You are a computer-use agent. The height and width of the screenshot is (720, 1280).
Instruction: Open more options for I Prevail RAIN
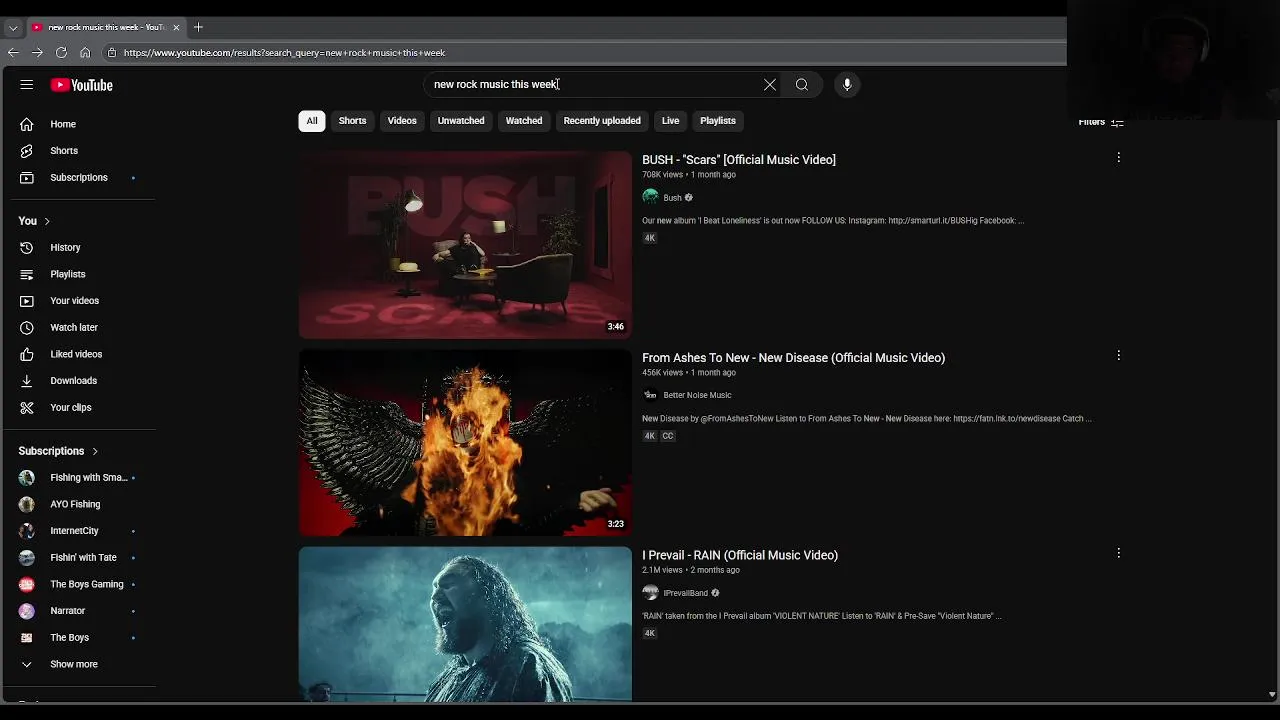click(x=1118, y=553)
